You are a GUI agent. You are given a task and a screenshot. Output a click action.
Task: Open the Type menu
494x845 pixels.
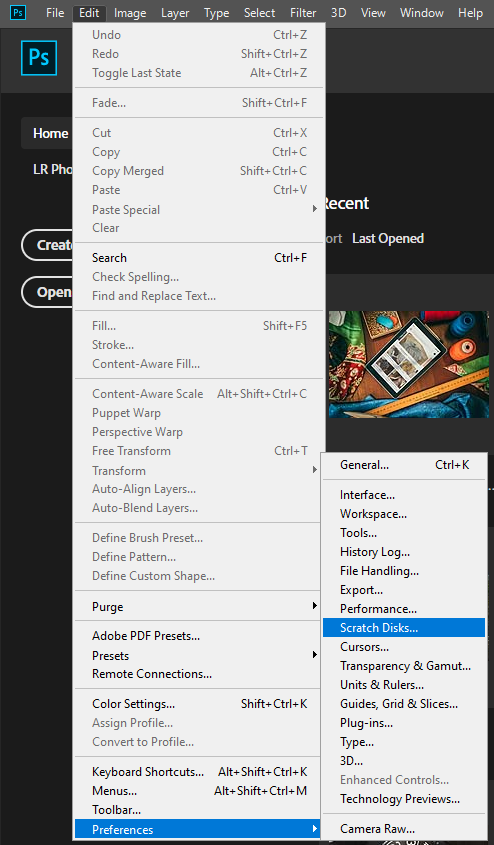point(217,13)
